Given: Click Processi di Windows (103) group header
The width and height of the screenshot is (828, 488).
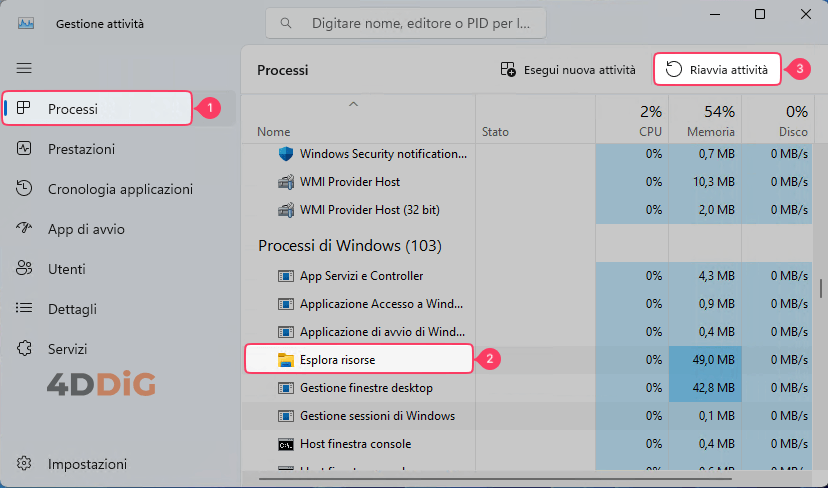Looking at the screenshot, I should pyautogui.click(x=350, y=246).
